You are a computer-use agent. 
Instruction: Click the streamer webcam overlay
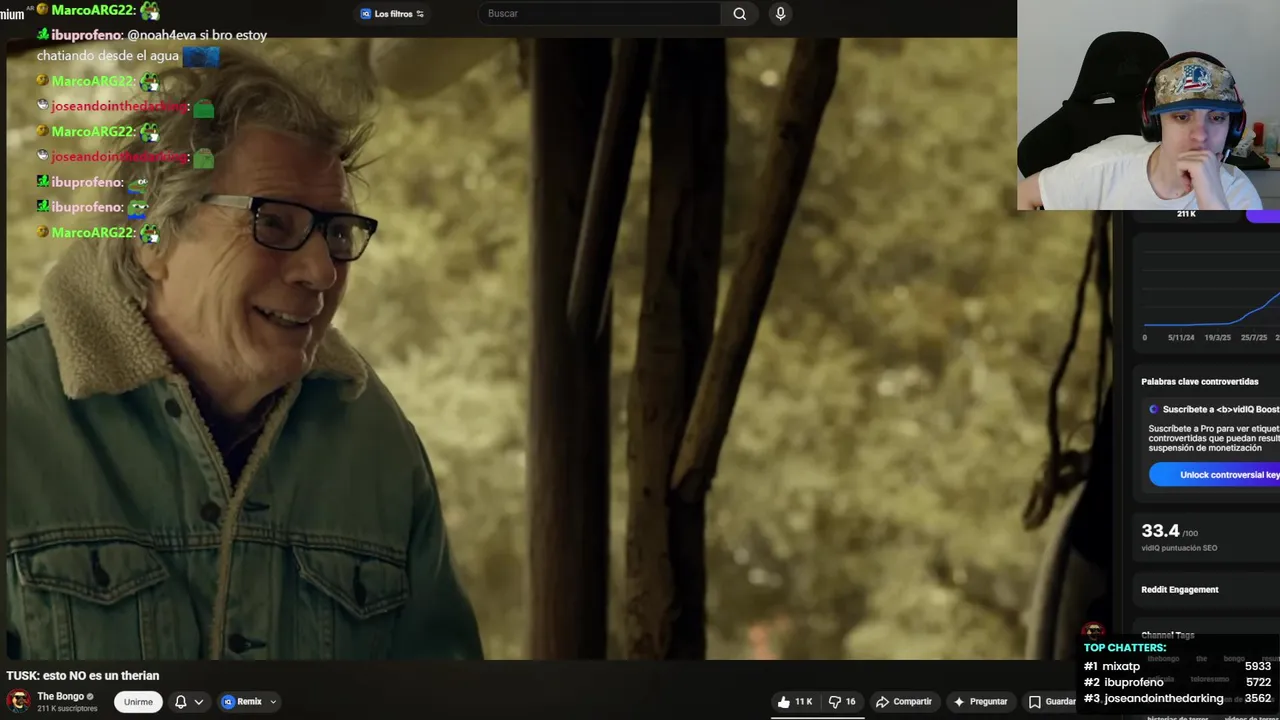[1148, 105]
